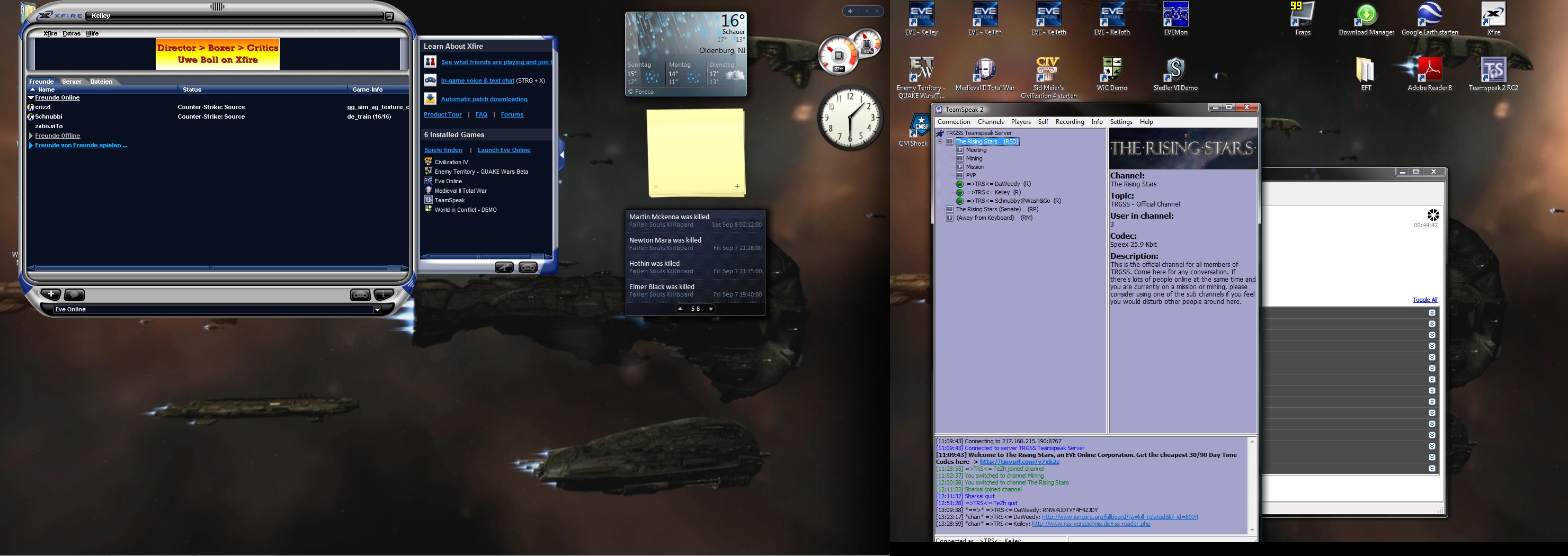
Task: Open the Eve Online status dropdown in Xfire
Action: pos(377,310)
